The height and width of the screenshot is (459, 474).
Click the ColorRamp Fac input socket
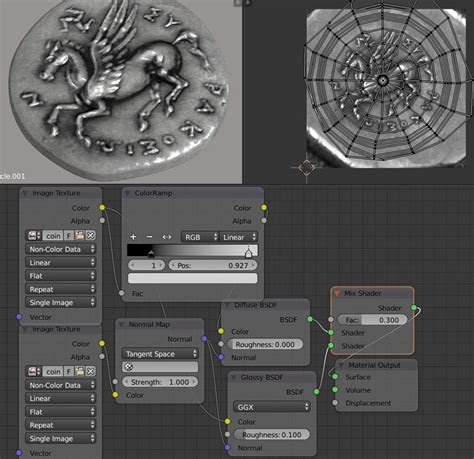[x=122, y=293]
